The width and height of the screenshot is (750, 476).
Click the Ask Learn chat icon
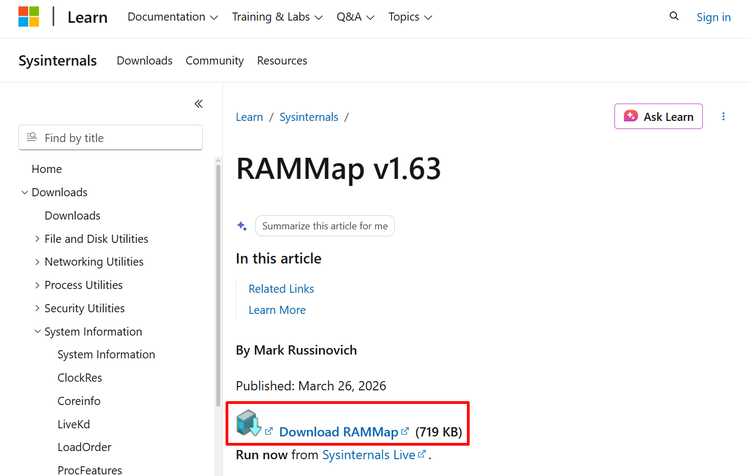pyautogui.click(x=631, y=117)
